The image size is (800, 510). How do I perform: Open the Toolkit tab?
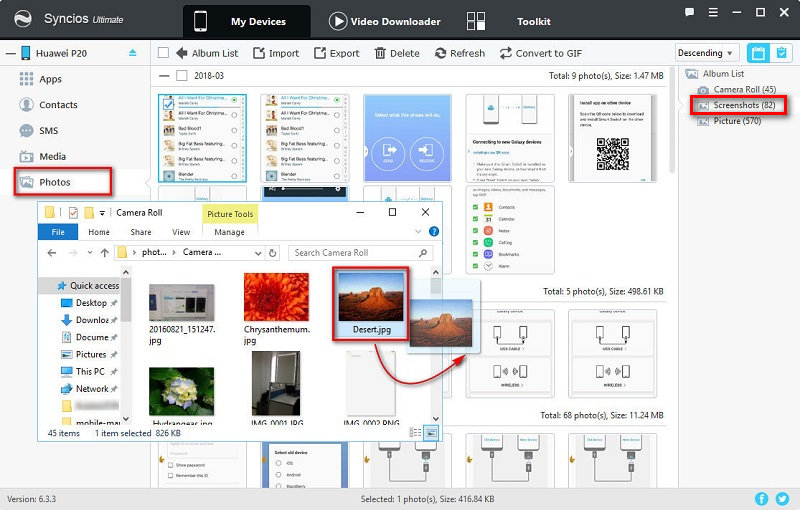point(509,21)
